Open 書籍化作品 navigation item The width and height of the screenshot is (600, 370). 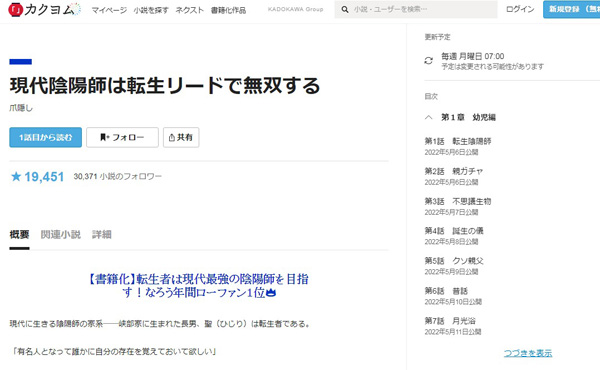pos(228,10)
